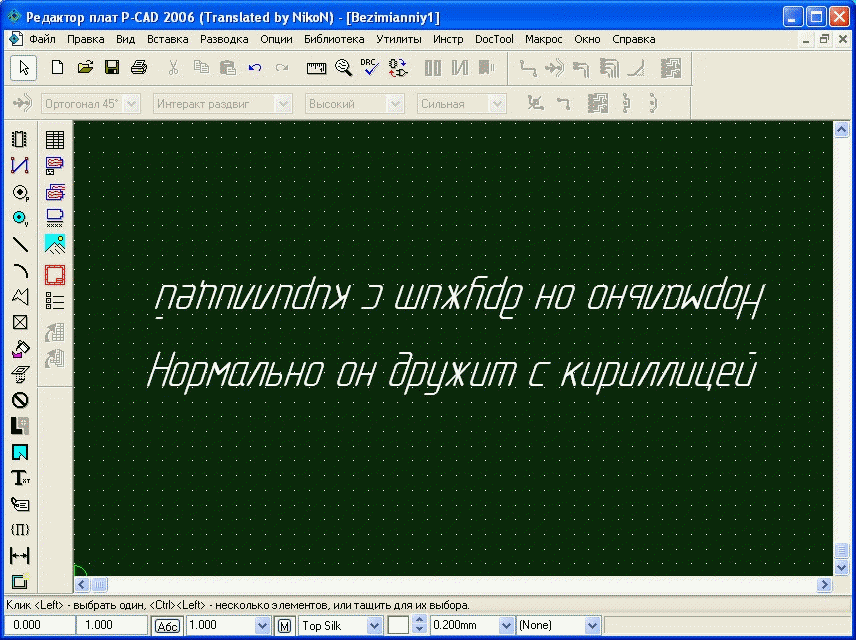
Task: Open the Top Silk layer dropdown
Action: (374, 625)
